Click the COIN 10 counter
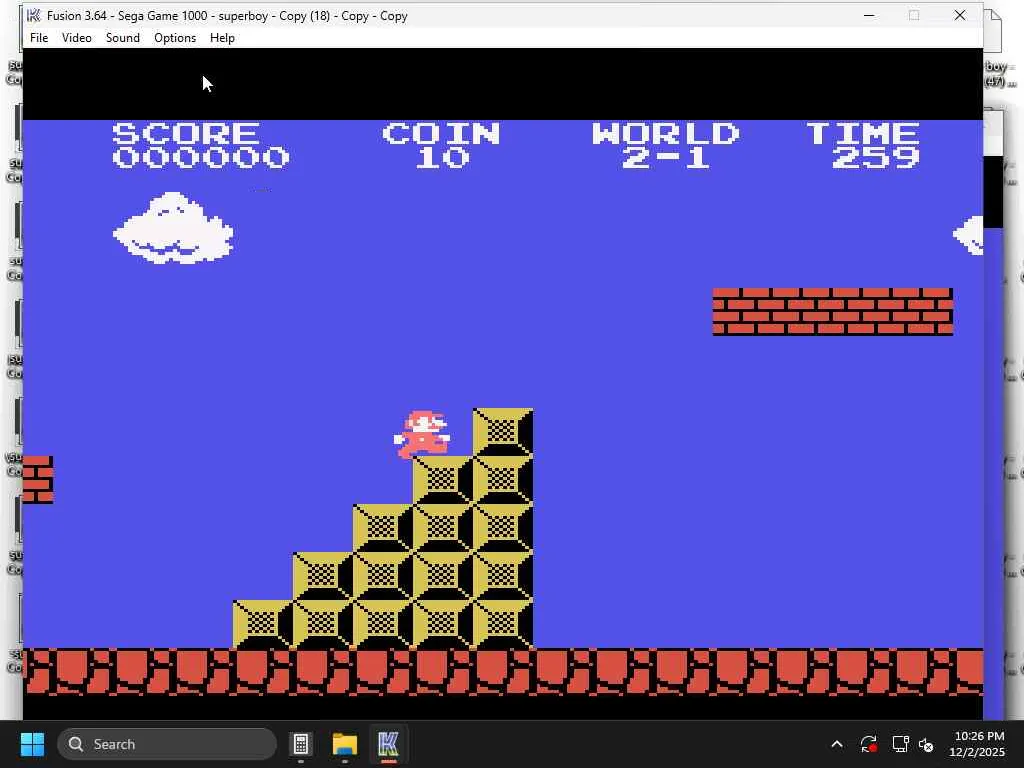Viewport: 1024px width, 768px height. (441, 146)
